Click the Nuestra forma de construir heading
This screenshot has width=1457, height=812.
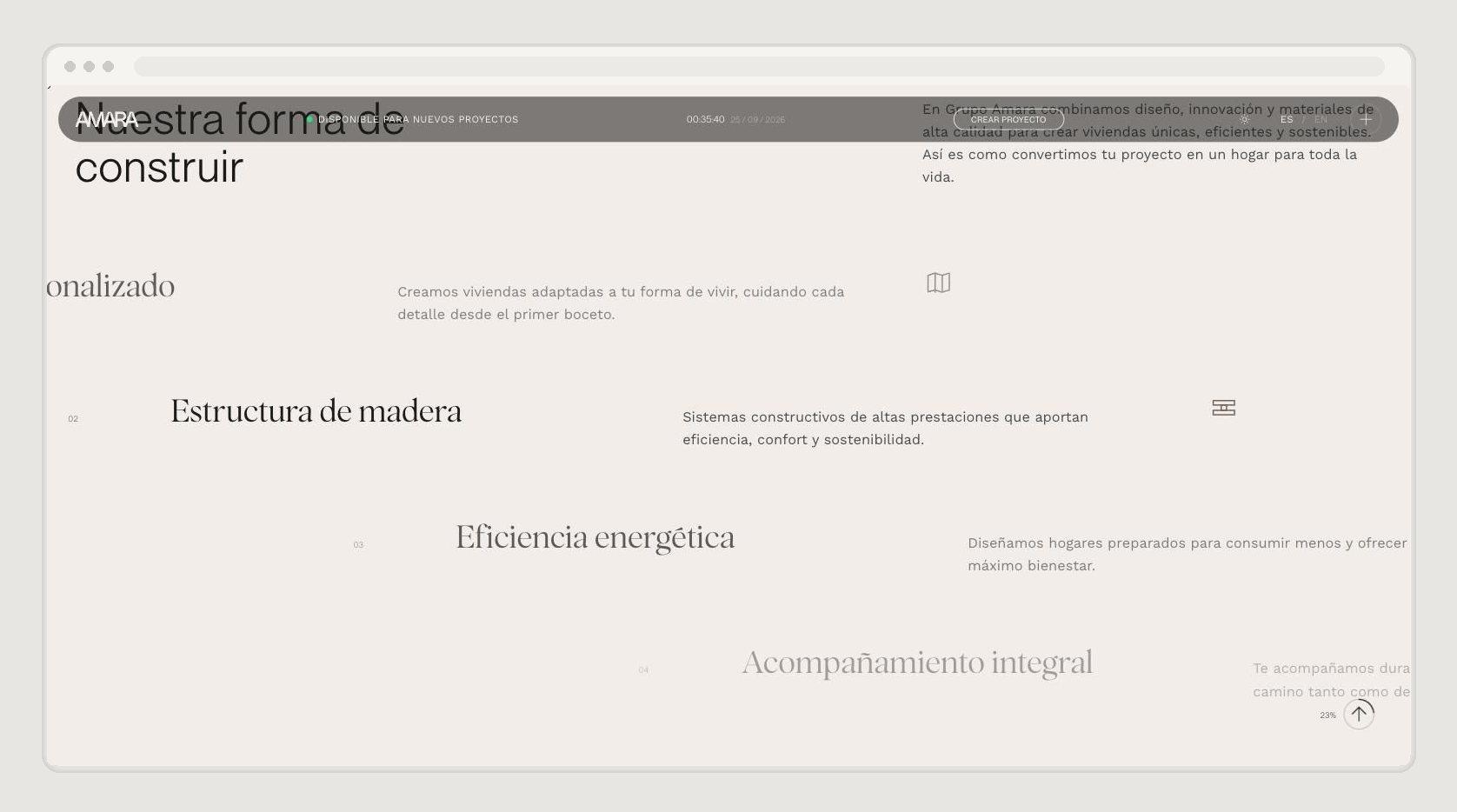point(240,143)
